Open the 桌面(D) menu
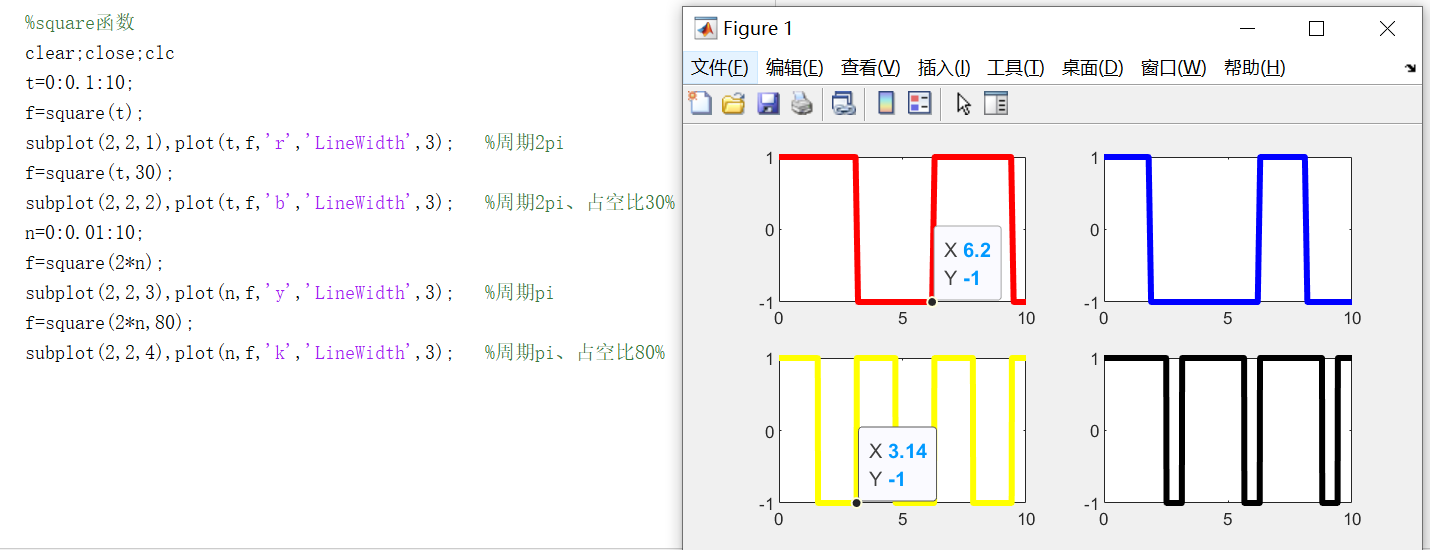 [1092, 68]
